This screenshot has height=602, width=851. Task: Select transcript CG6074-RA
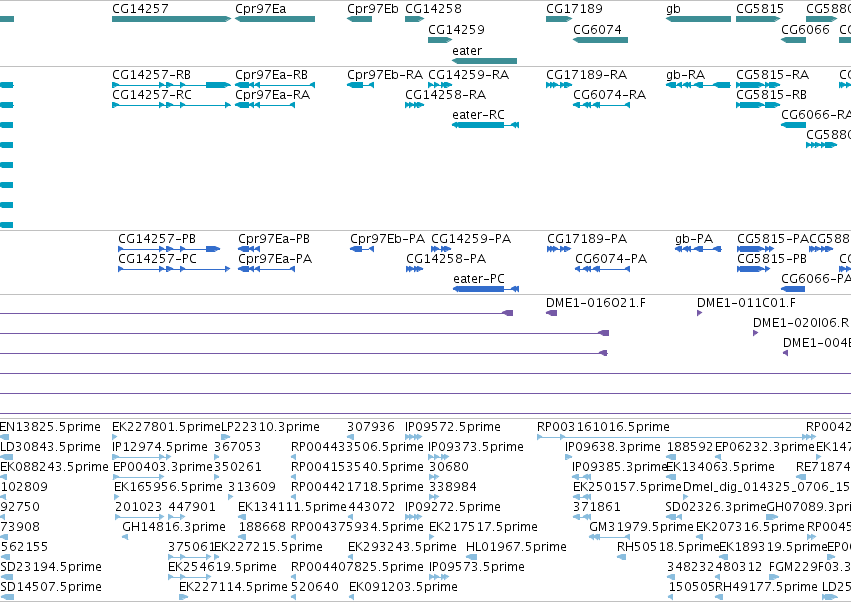[602, 105]
